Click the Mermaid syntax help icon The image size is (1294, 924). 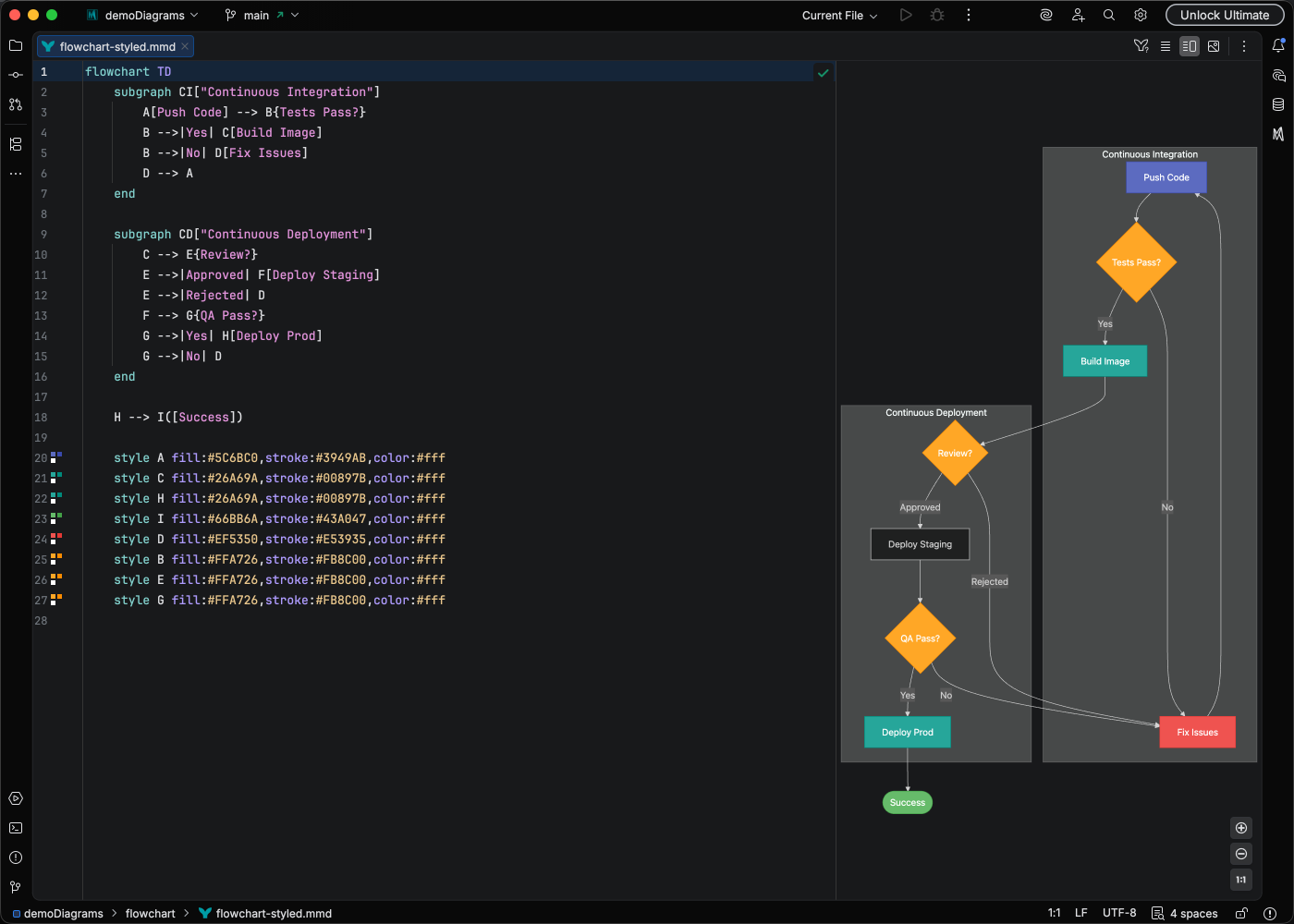coord(1141,46)
